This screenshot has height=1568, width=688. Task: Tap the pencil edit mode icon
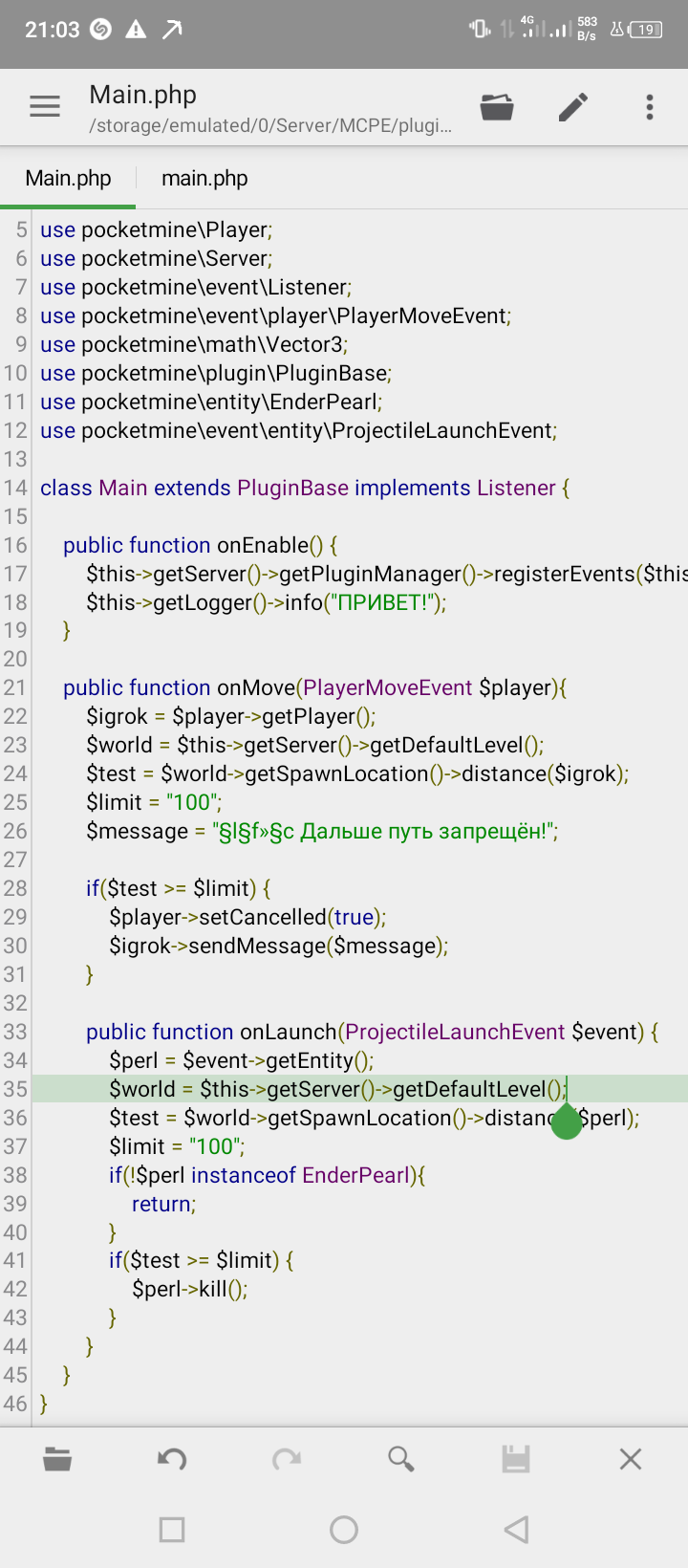tap(573, 107)
